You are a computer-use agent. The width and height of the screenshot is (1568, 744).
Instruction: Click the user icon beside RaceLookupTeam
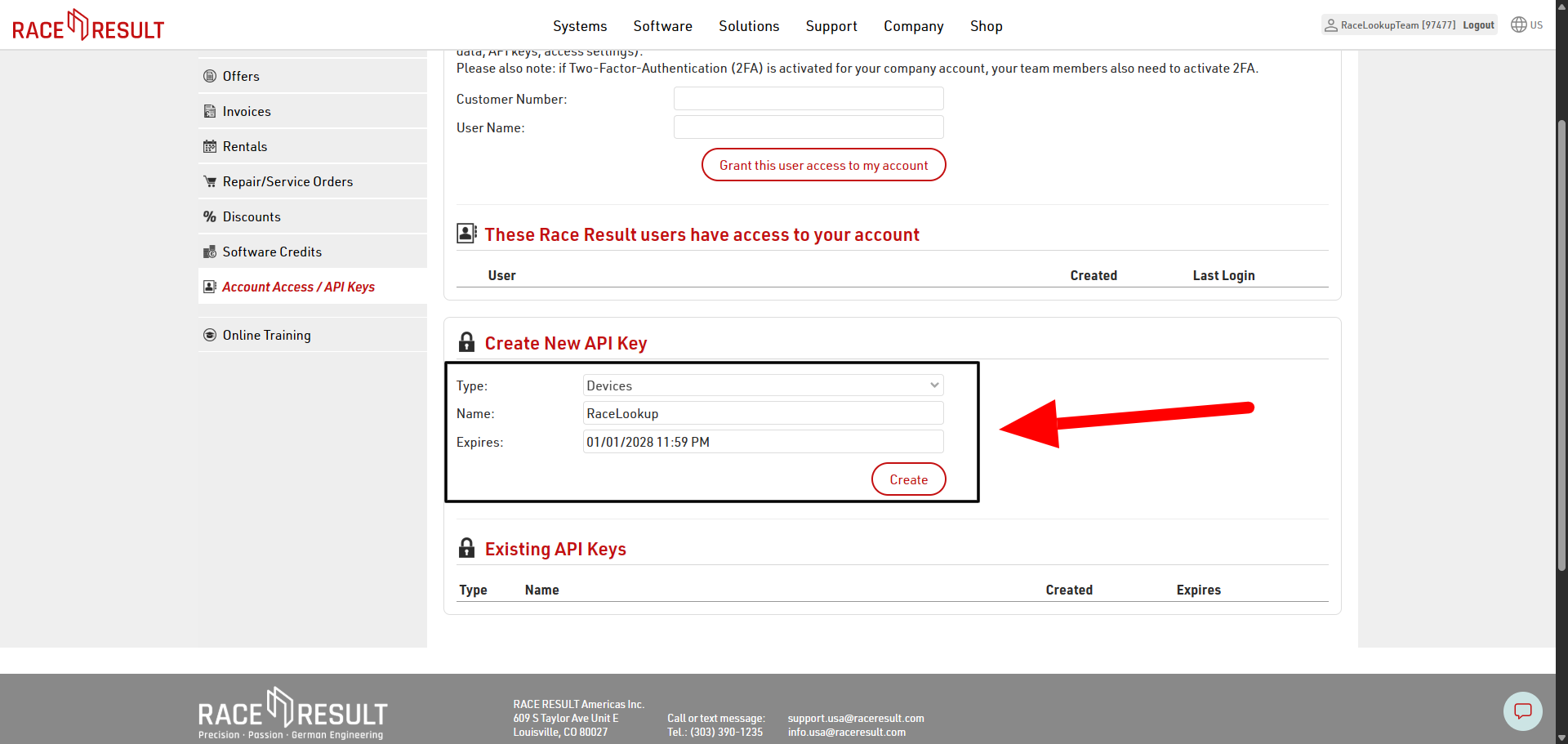1330,25
